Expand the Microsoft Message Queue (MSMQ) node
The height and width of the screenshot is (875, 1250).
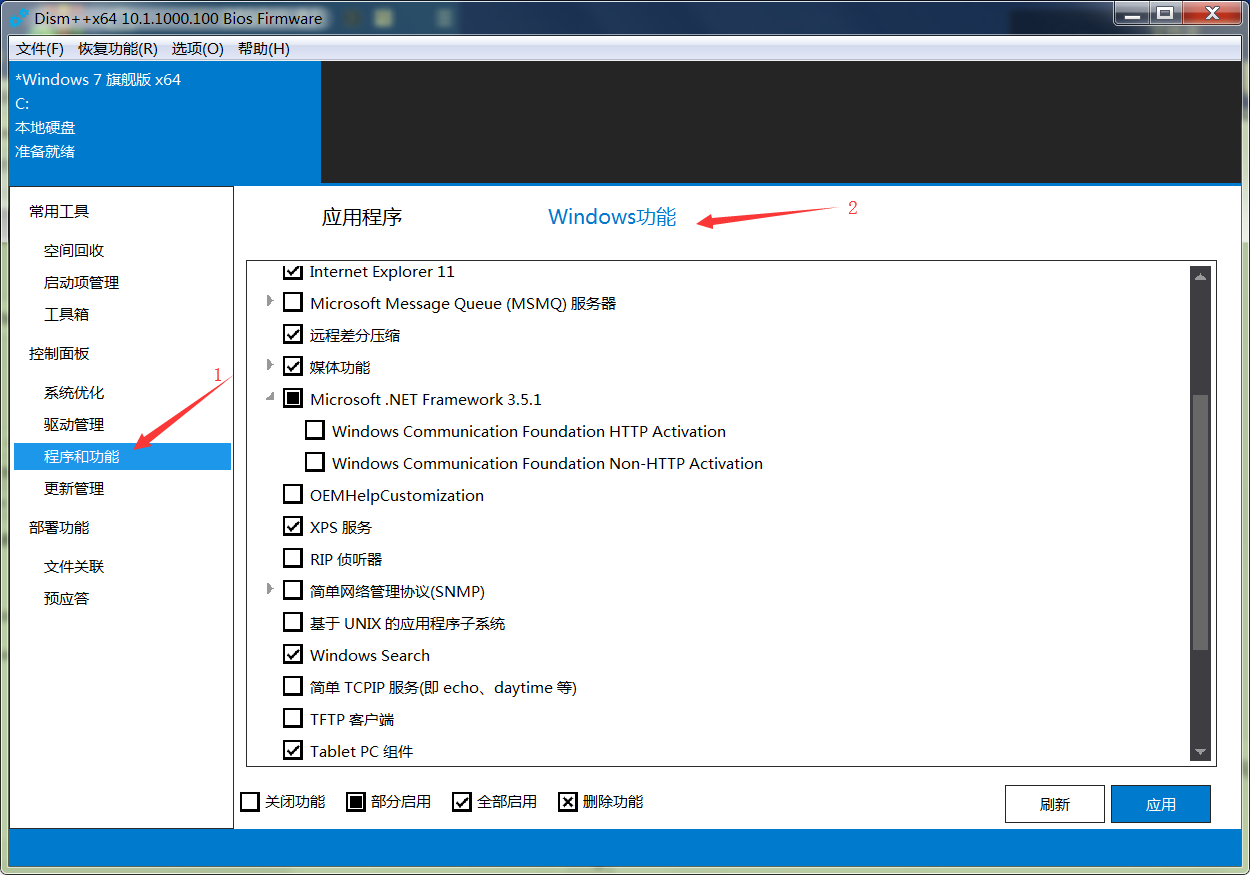click(x=270, y=301)
